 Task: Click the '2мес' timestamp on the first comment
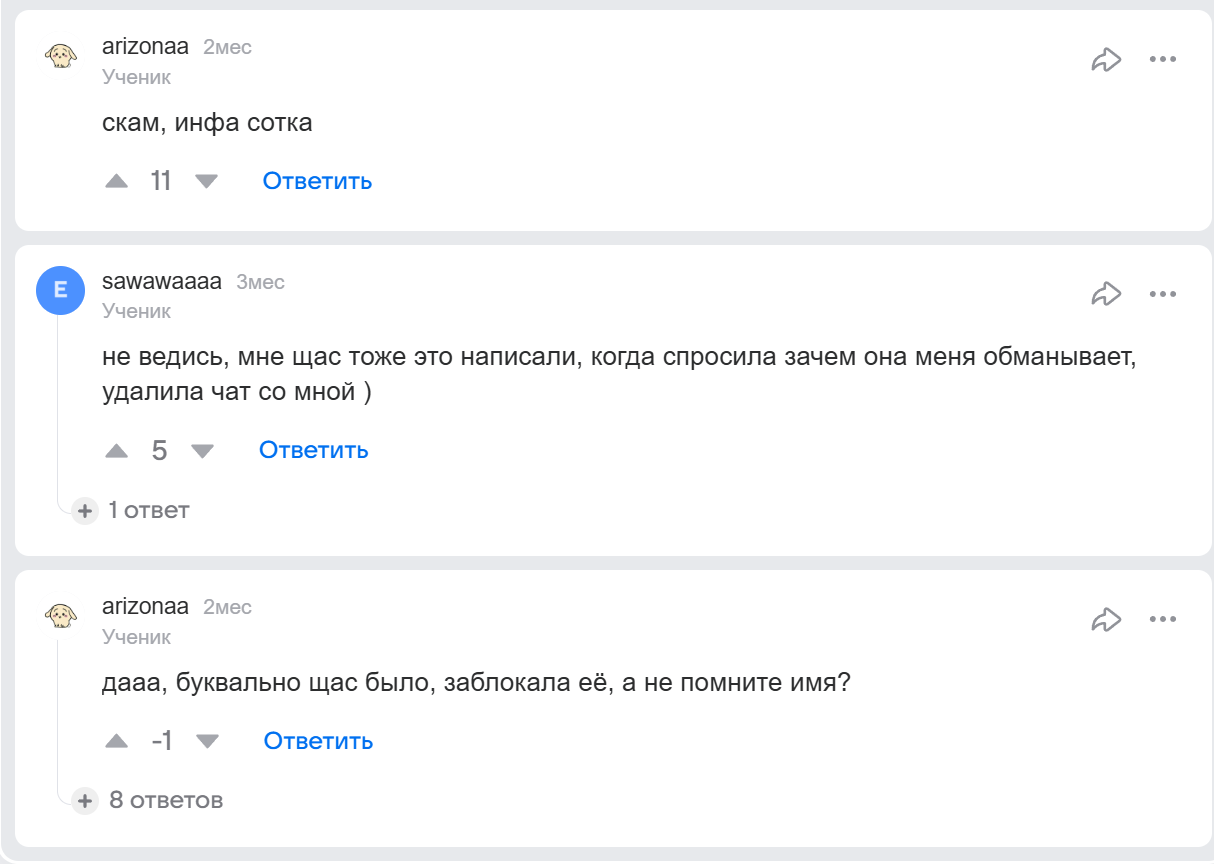click(x=228, y=46)
